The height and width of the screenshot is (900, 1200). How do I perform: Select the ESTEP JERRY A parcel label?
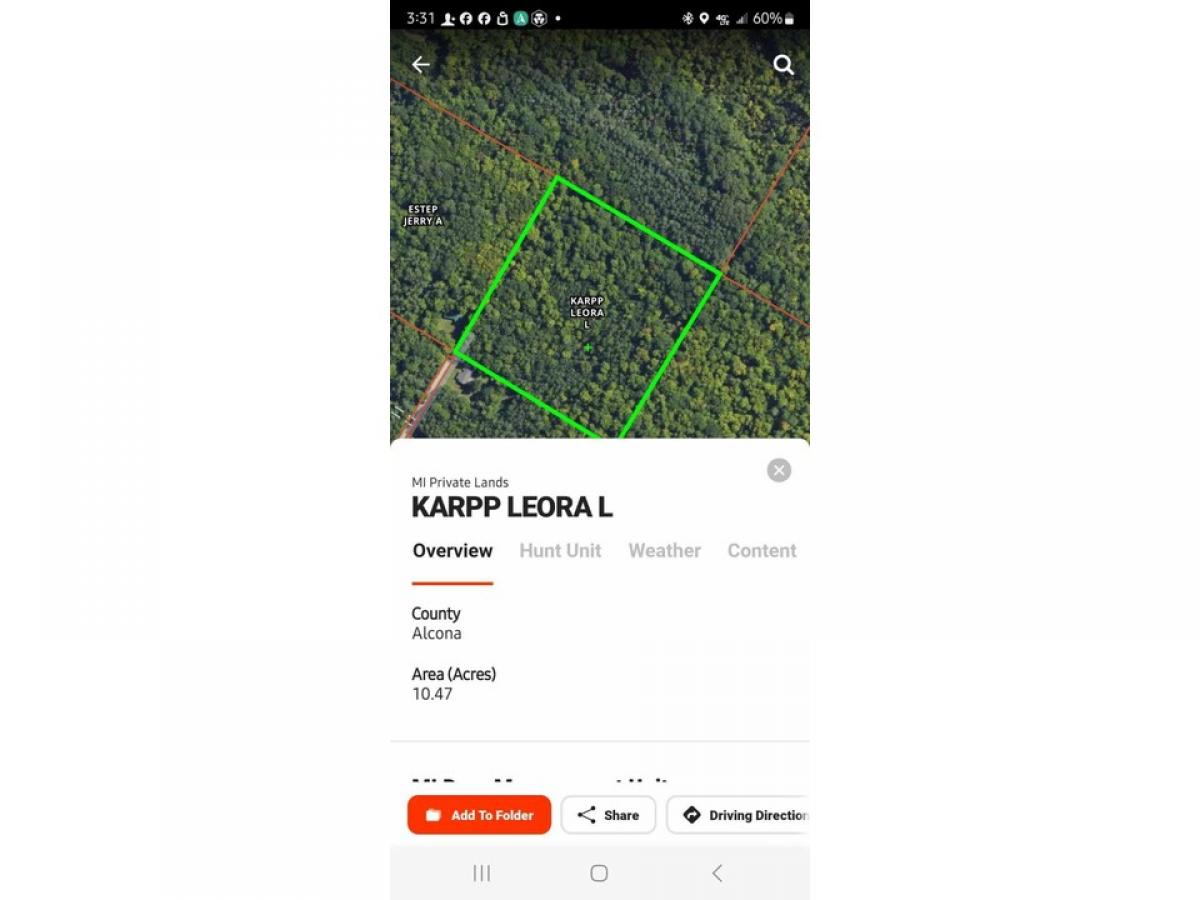pyautogui.click(x=423, y=215)
